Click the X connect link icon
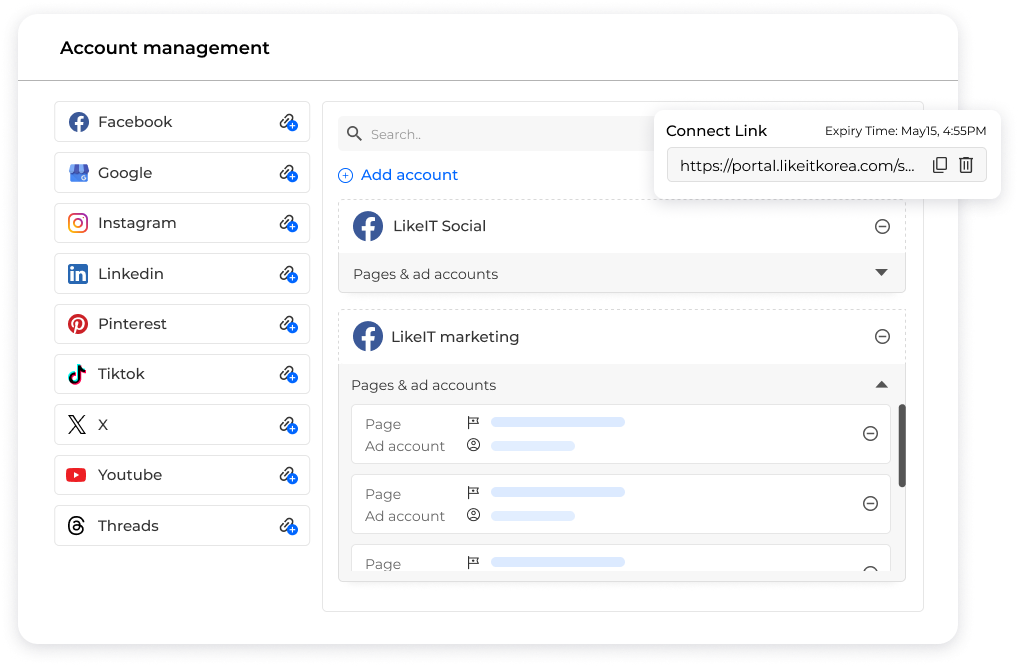The image size is (1019, 666). pos(289,425)
